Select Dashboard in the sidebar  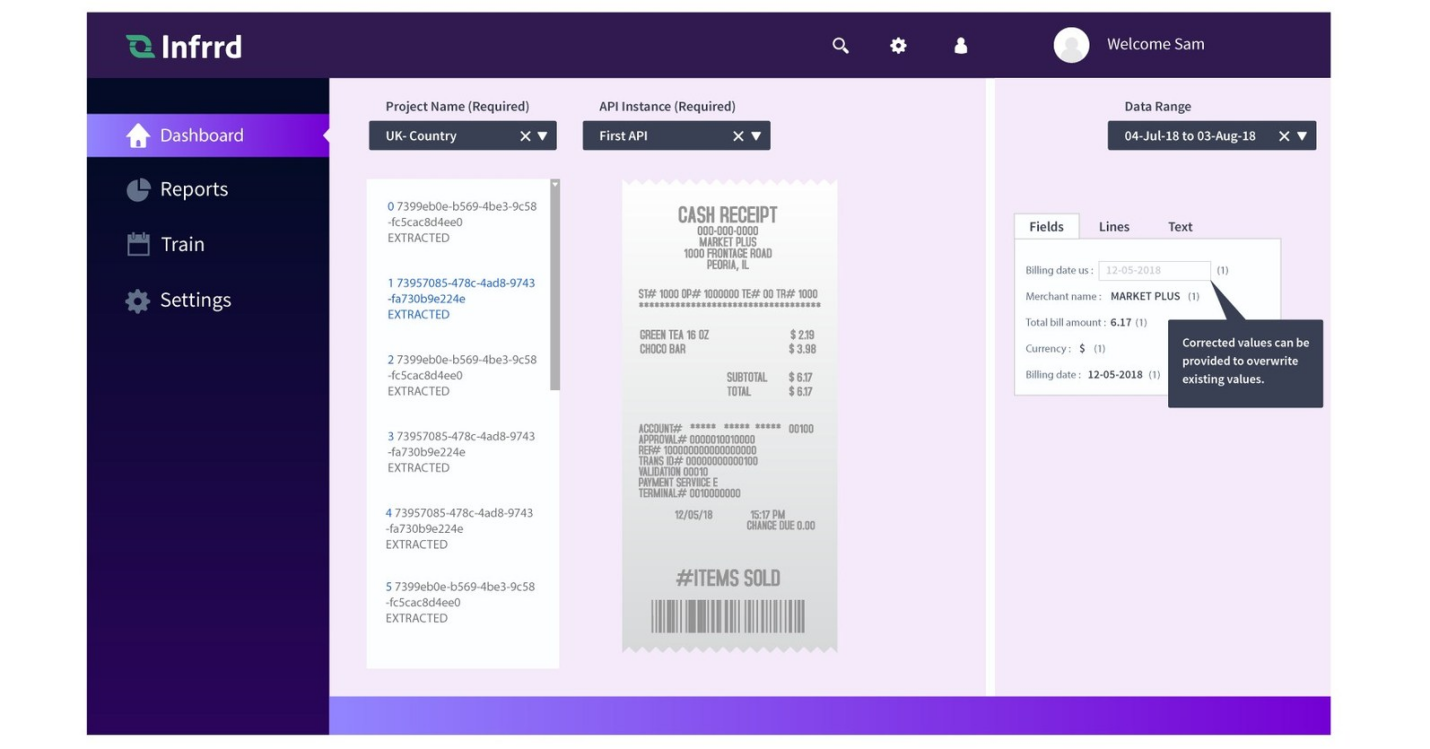201,136
